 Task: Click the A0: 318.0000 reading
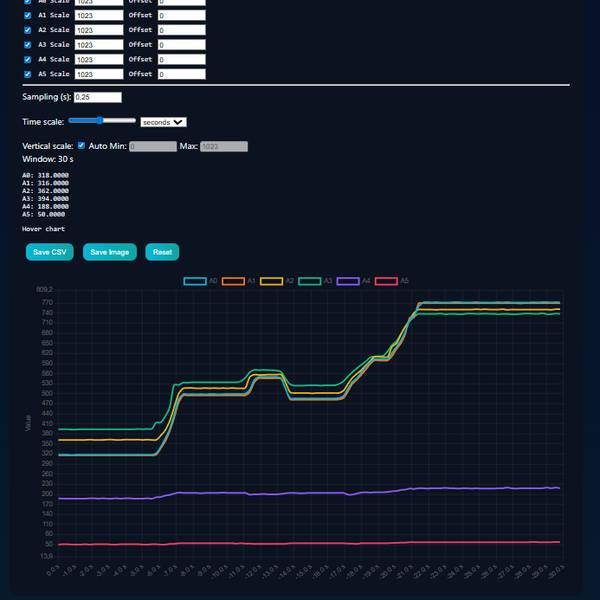point(46,176)
